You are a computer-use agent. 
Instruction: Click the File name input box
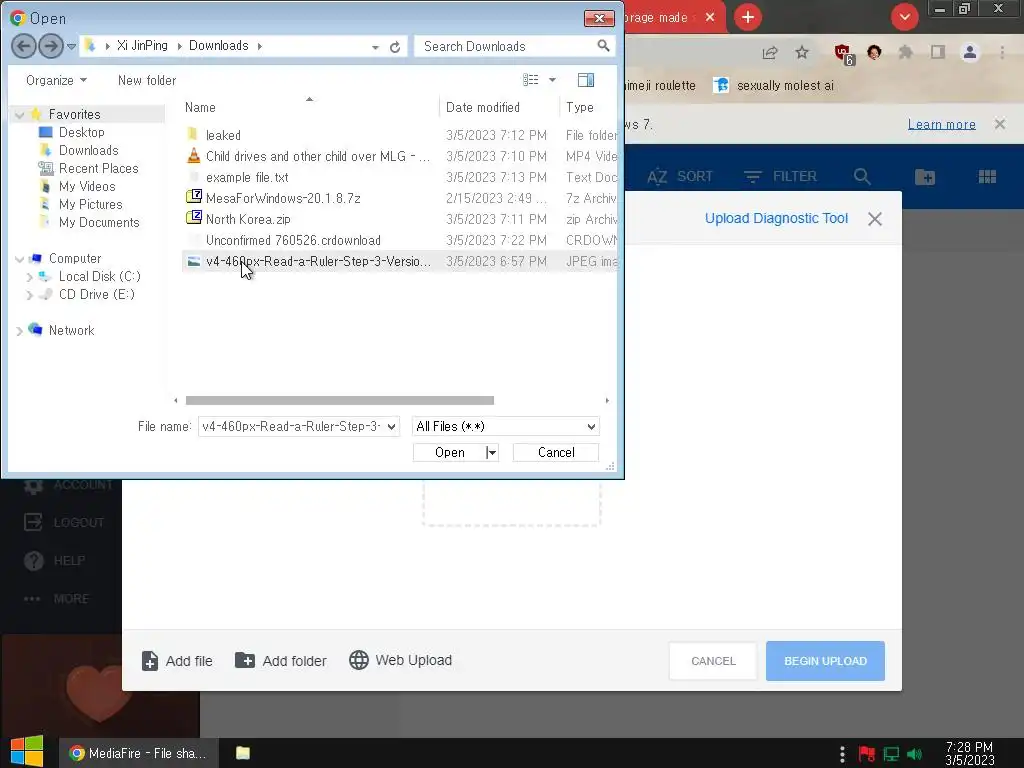[291, 426]
